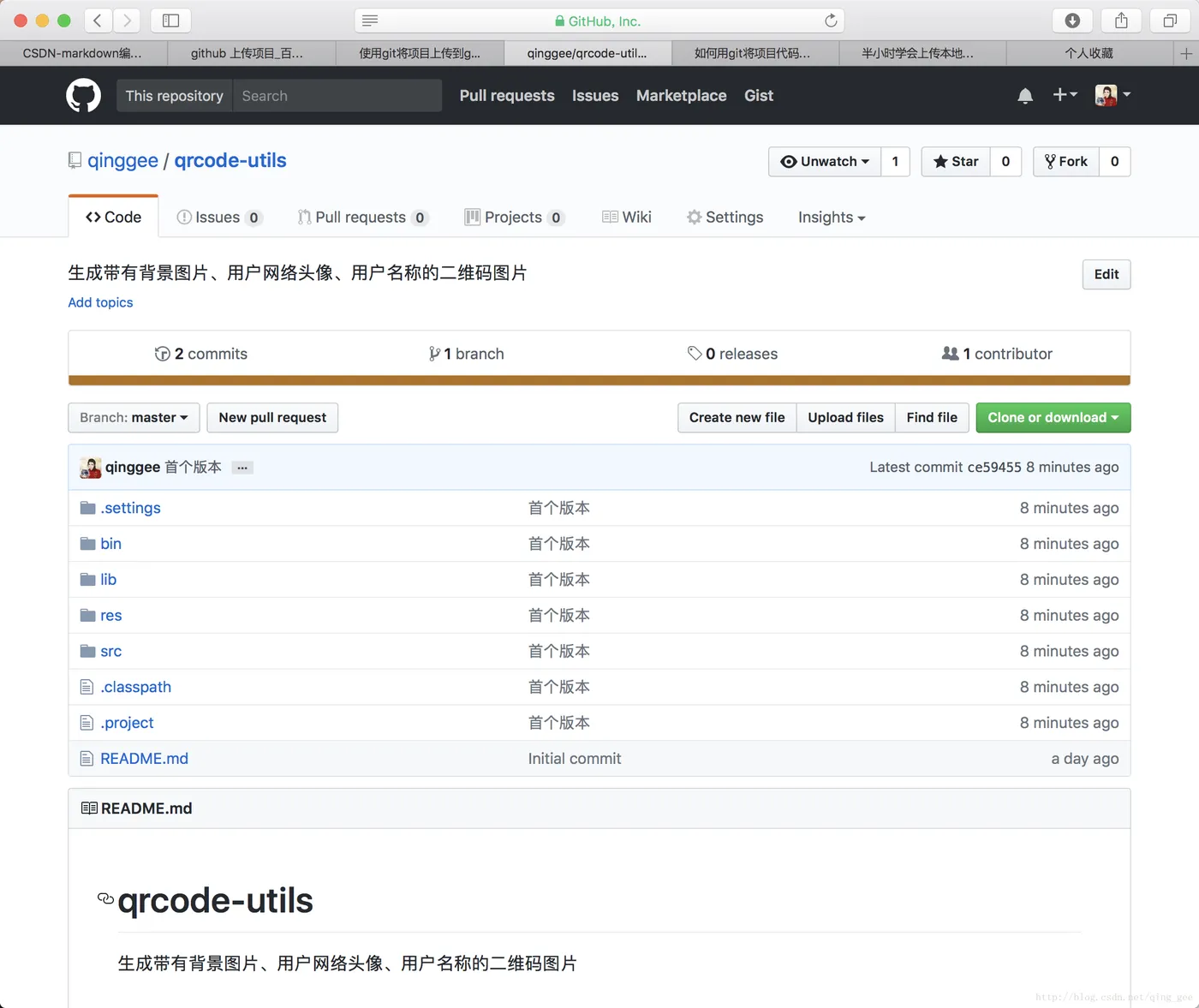Open the Projects tab

(514, 218)
